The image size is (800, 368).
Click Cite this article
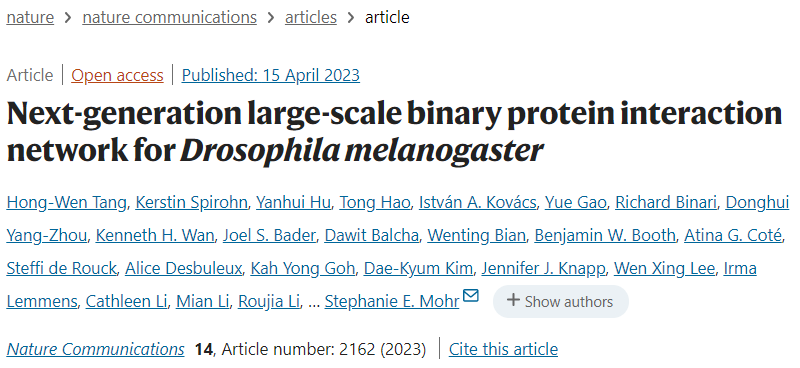click(x=503, y=349)
